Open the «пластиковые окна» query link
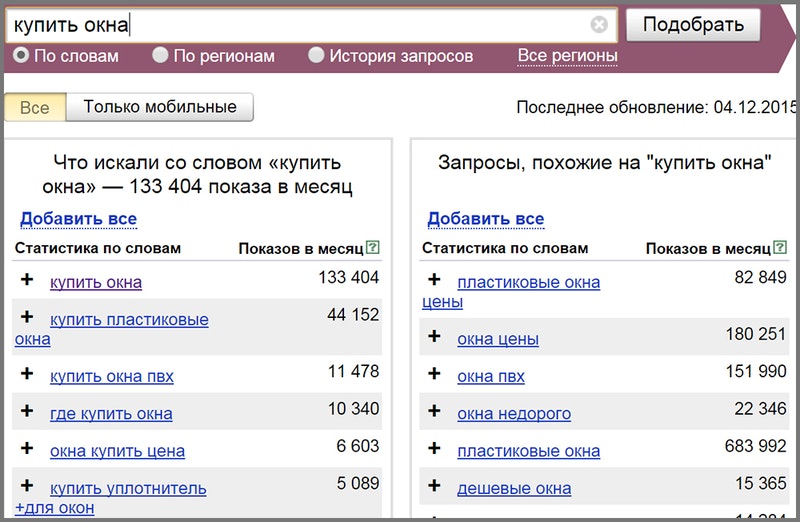This screenshot has height=522, width=800. (528, 451)
